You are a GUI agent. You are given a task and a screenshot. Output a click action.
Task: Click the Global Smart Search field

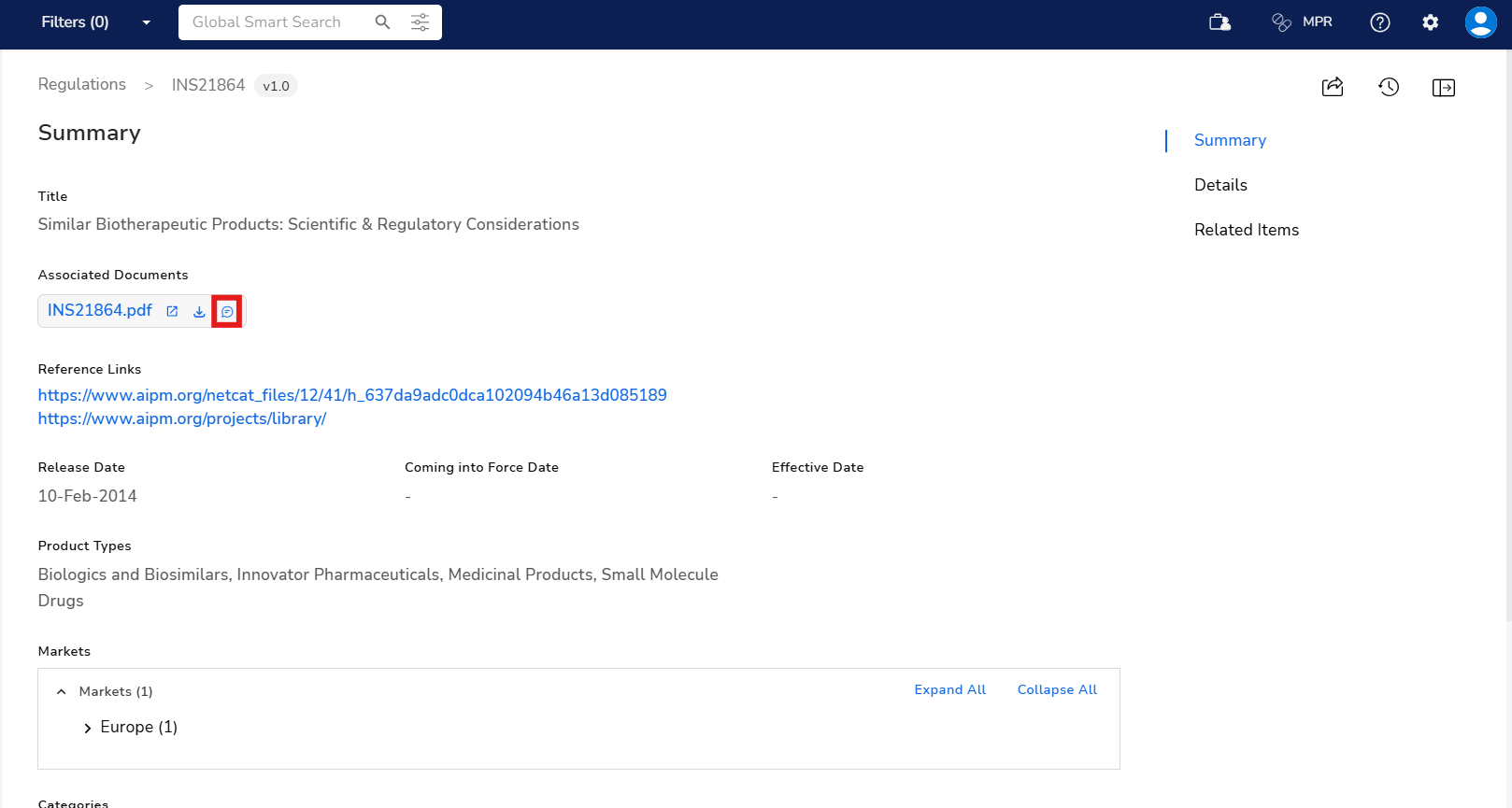tap(267, 22)
